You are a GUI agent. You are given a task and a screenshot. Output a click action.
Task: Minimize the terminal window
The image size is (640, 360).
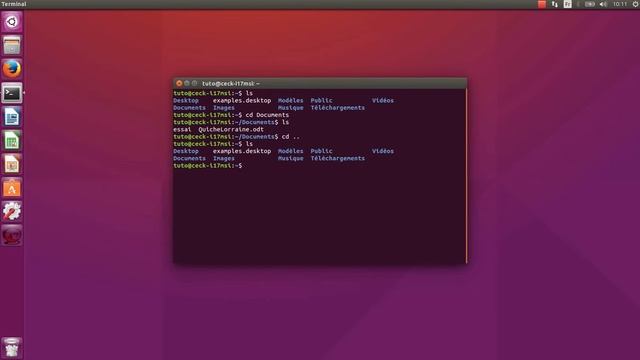[187, 83]
